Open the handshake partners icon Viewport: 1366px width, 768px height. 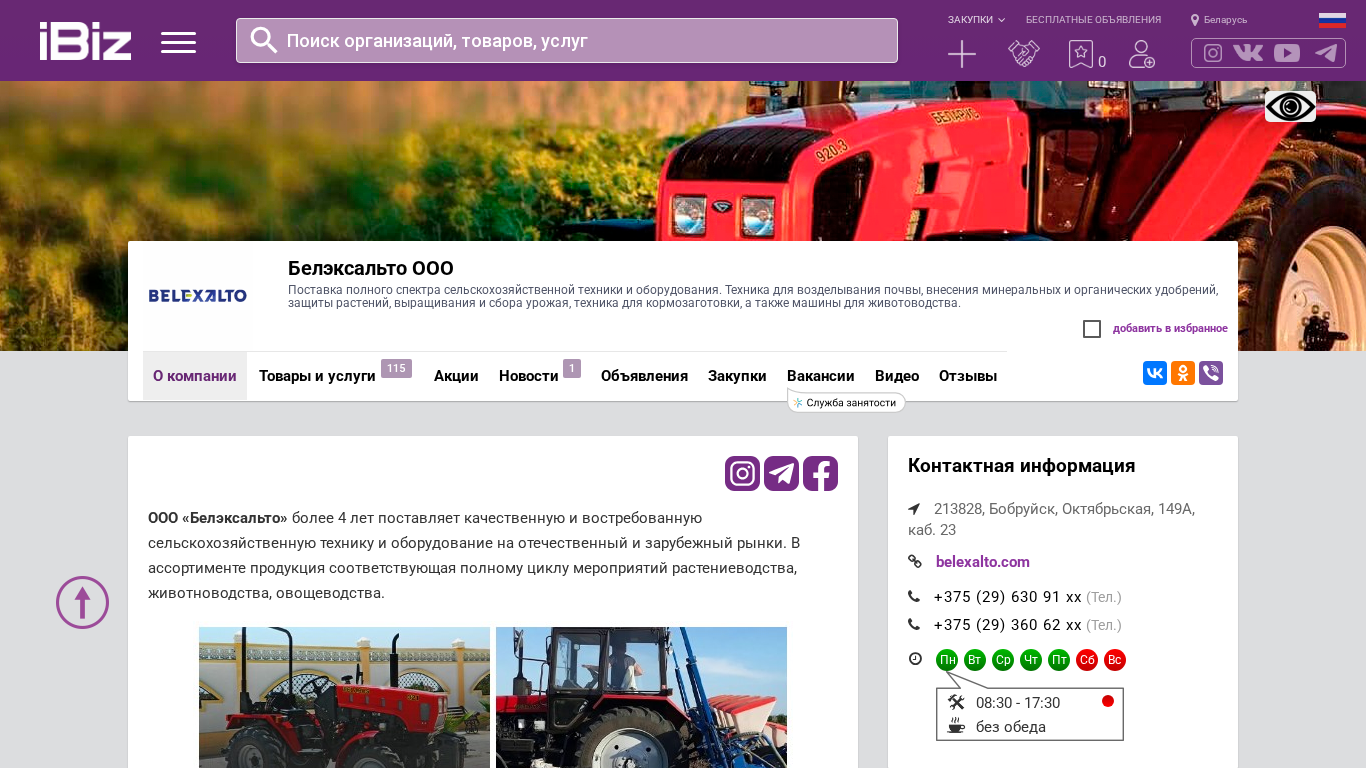pyautogui.click(x=1024, y=54)
